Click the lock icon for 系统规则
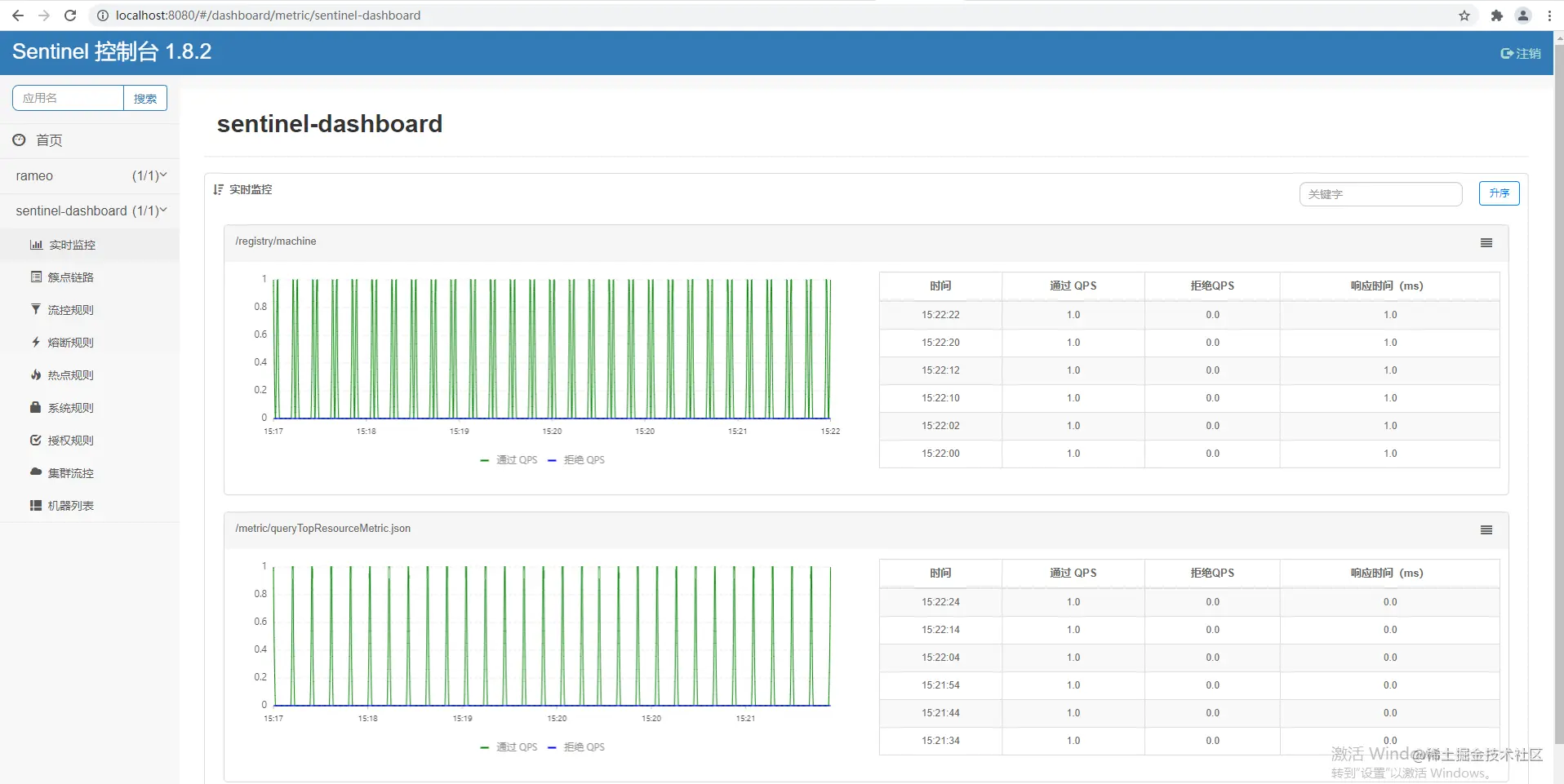The image size is (1564, 784). 36,407
